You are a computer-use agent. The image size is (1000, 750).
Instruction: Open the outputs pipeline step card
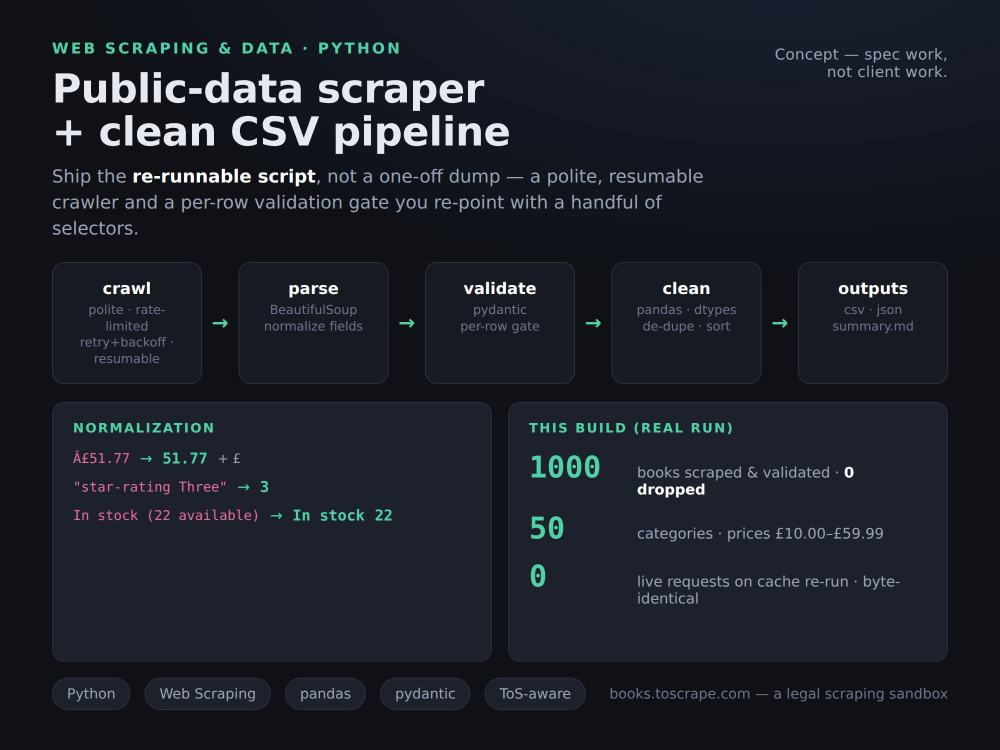(x=872, y=323)
